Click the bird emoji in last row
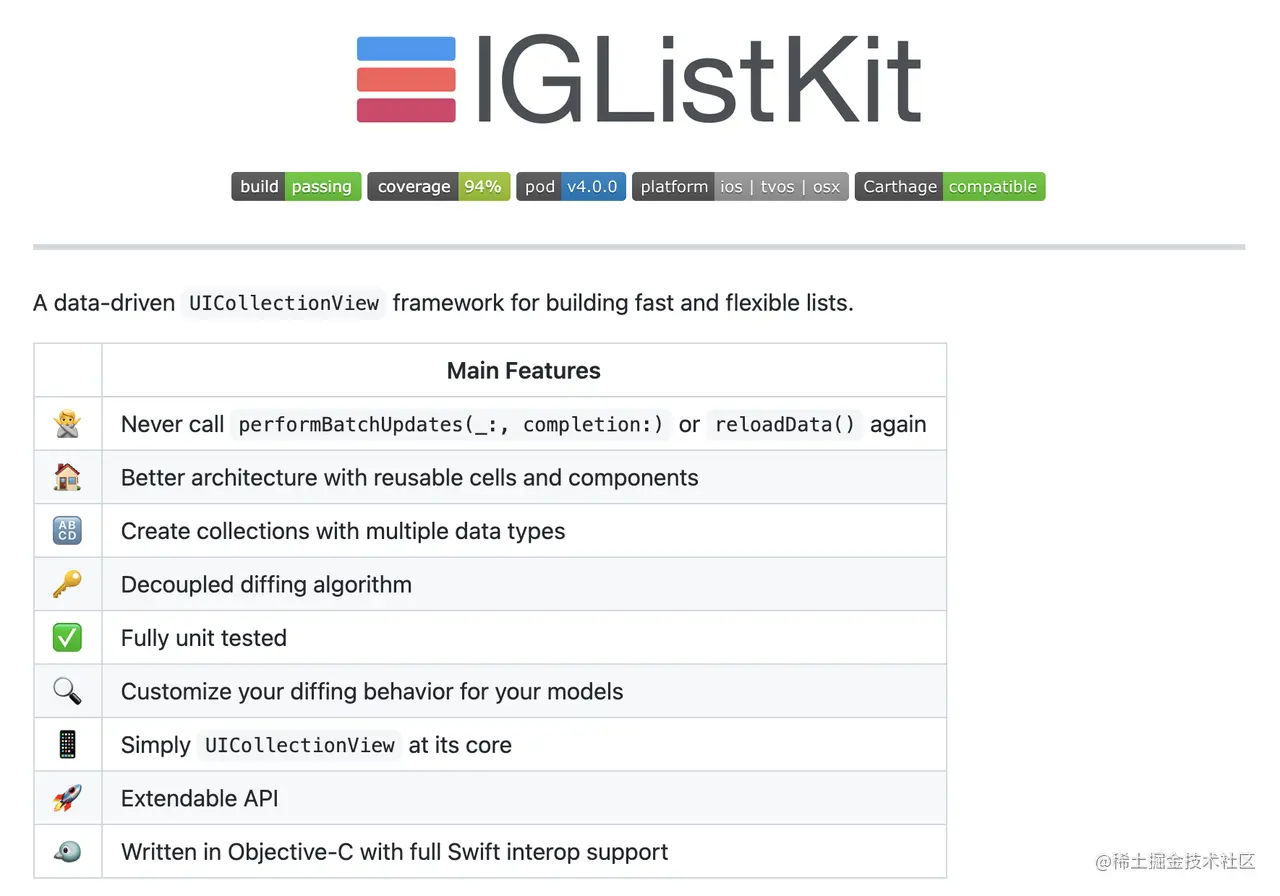The width and height of the screenshot is (1280, 896). click(67, 852)
